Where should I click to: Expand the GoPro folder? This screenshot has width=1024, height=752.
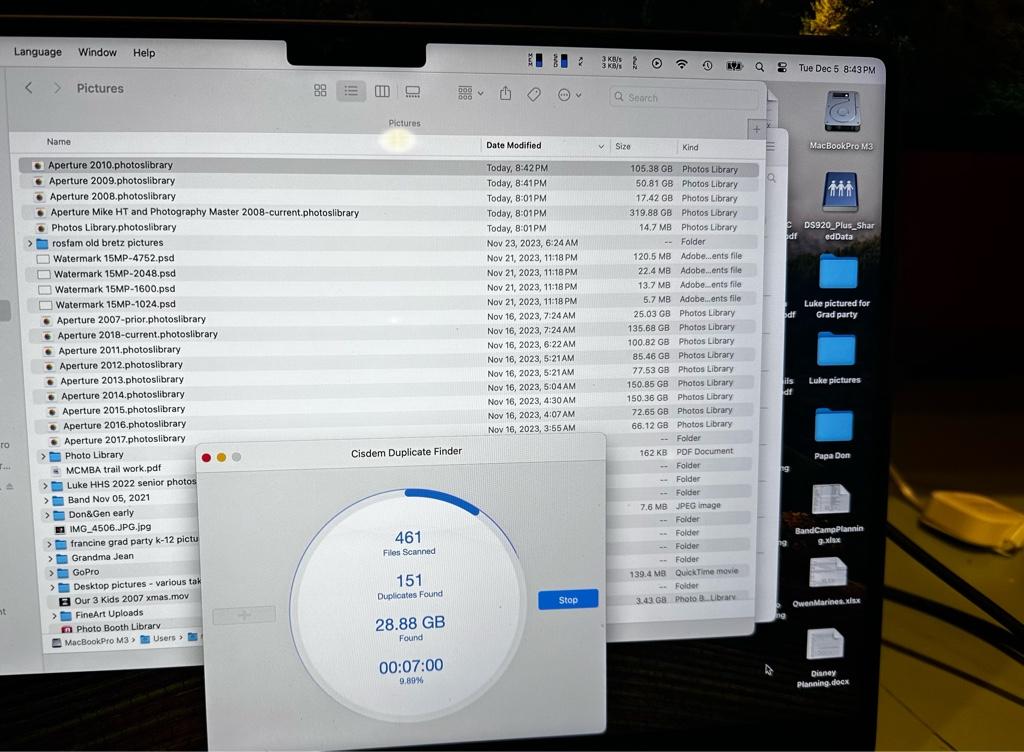tap(52, 573)
